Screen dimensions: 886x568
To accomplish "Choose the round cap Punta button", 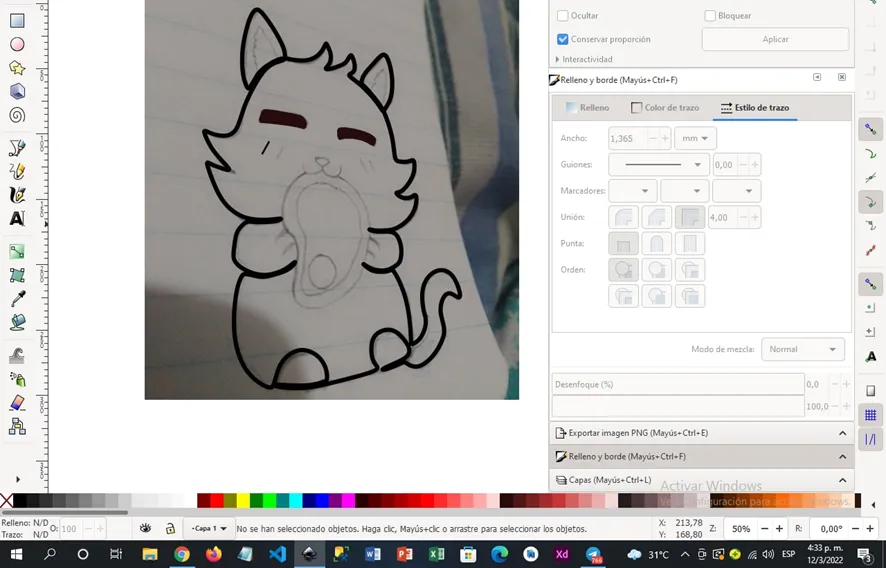I will tap(657, 244).
